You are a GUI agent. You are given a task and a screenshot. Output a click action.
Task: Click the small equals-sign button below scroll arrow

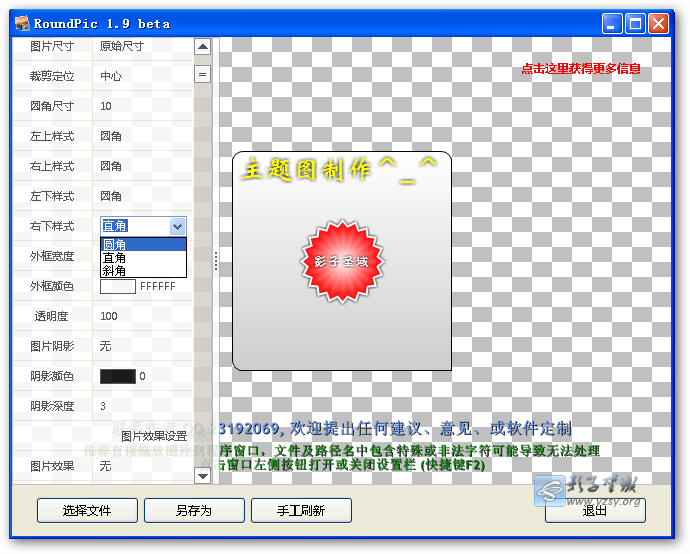point(202,75)
